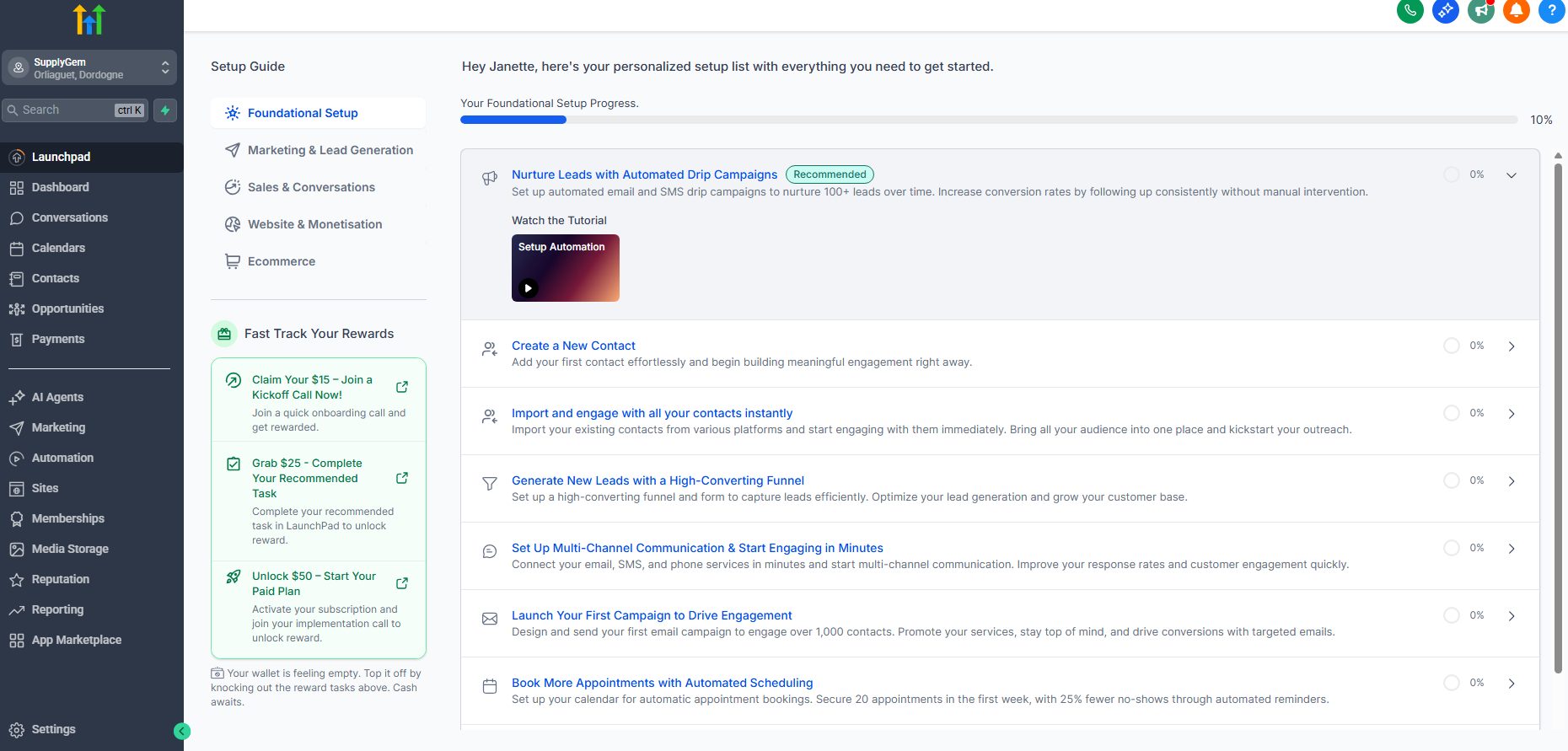This screenshot has height=751, width=1568.
Task: Click the green lightning quick actions button
Action: [x=165, y=110]
